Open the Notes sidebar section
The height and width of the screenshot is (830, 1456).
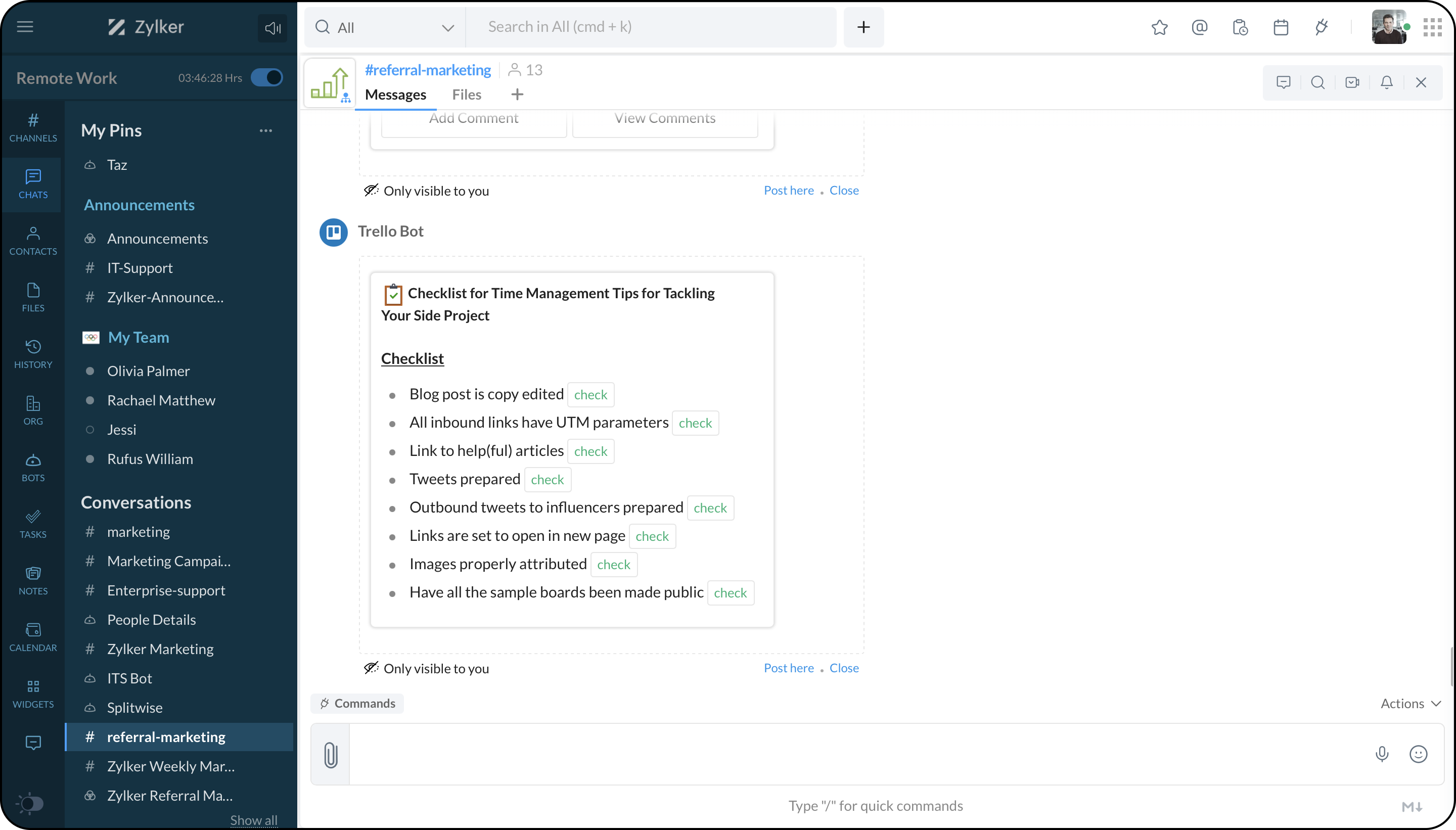[x=33, y=580]
